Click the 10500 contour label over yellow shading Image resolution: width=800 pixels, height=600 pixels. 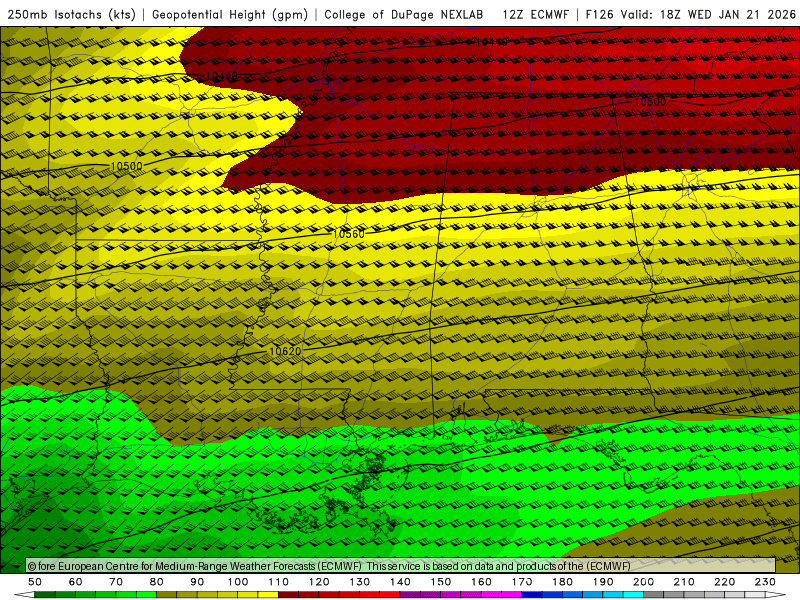[x=127, y=166]
